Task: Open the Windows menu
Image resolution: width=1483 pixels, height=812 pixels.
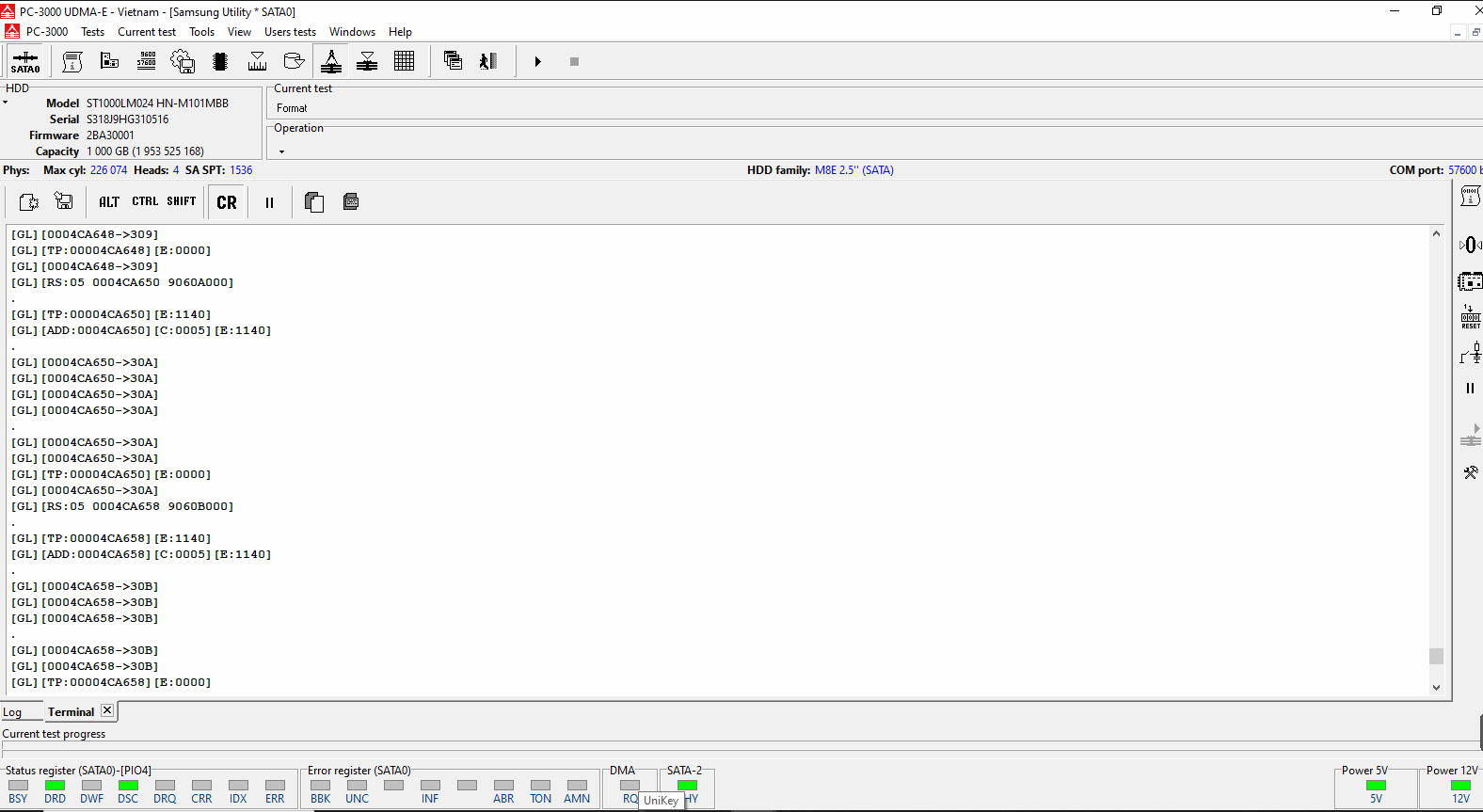Action: (352, 32)
